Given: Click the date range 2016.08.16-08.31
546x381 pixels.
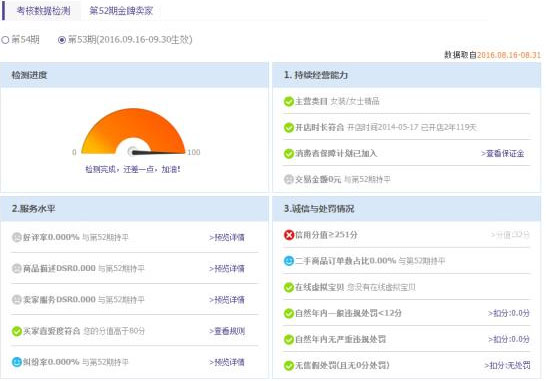Looking at the screenshot, I should (x=508, y=55).
